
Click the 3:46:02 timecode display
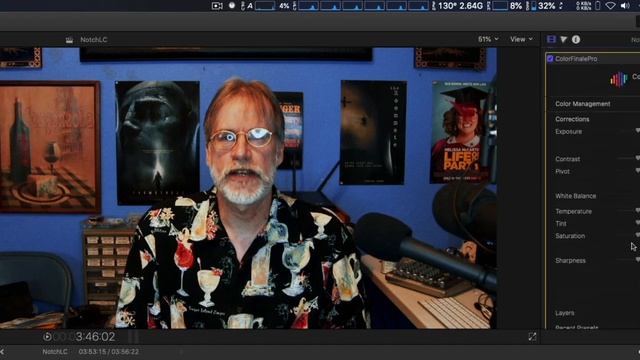(95, 337)
